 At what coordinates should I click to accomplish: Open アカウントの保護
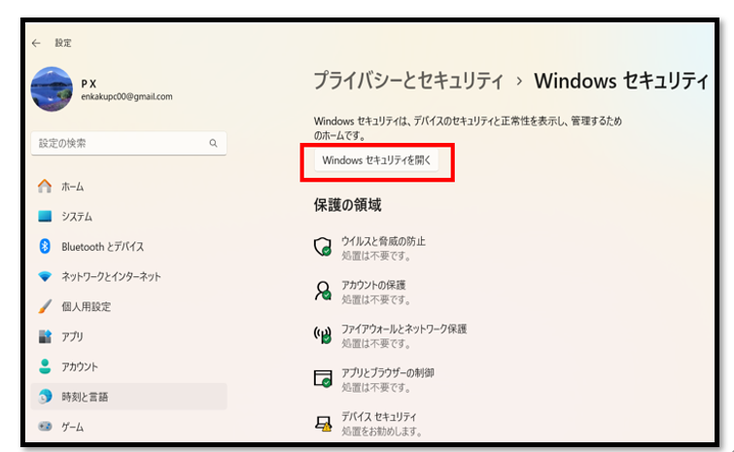(x=374, y=285)
